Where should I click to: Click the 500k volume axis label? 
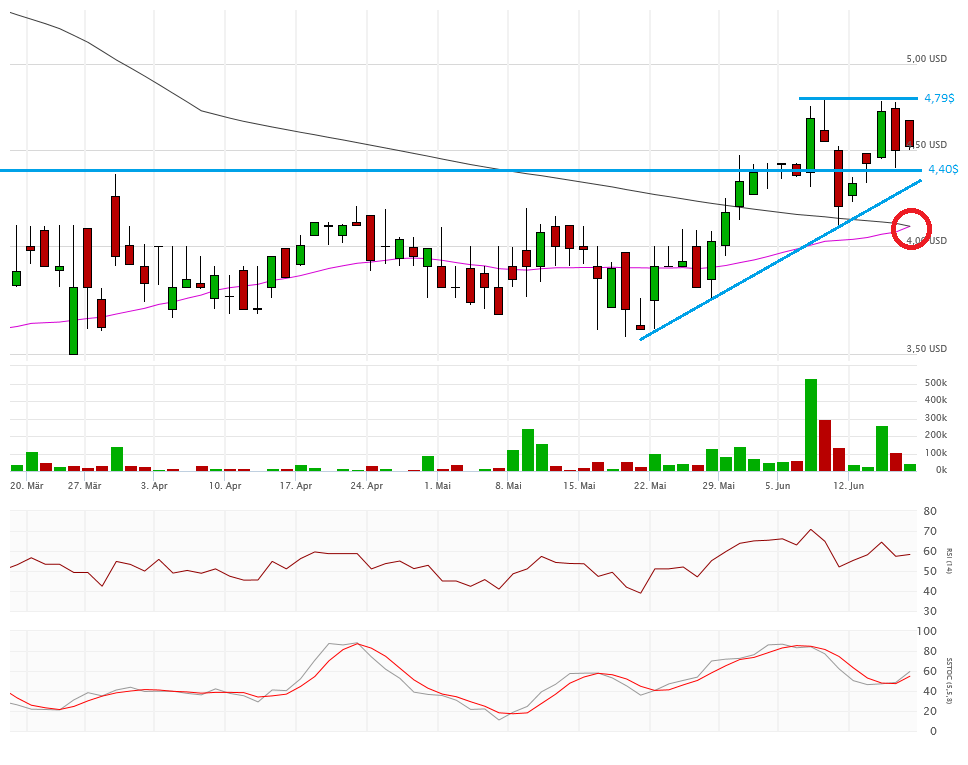[935, 383]
